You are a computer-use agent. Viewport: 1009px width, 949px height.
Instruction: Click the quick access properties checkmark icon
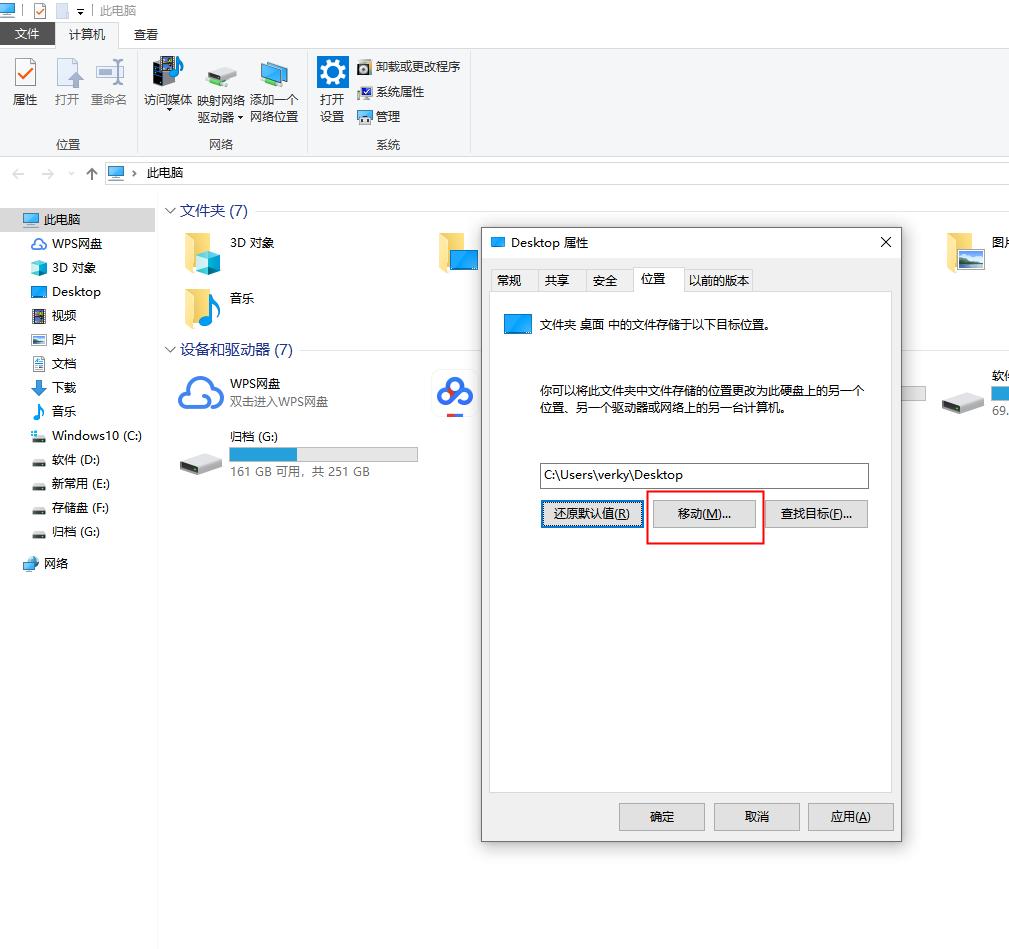point(40,11)
